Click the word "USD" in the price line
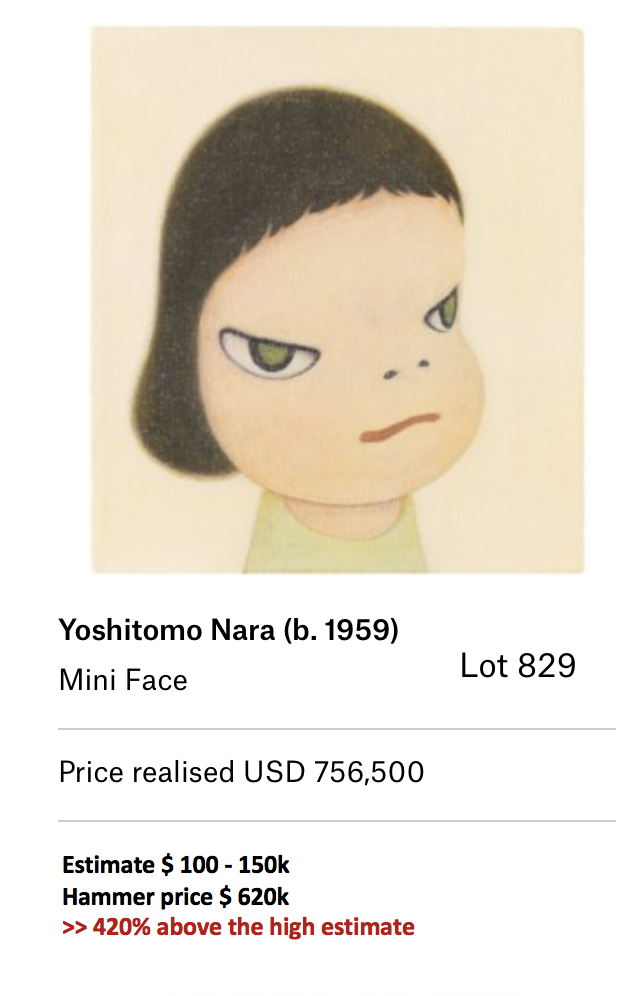Screen dimensions: 620x996 (274, 772)
